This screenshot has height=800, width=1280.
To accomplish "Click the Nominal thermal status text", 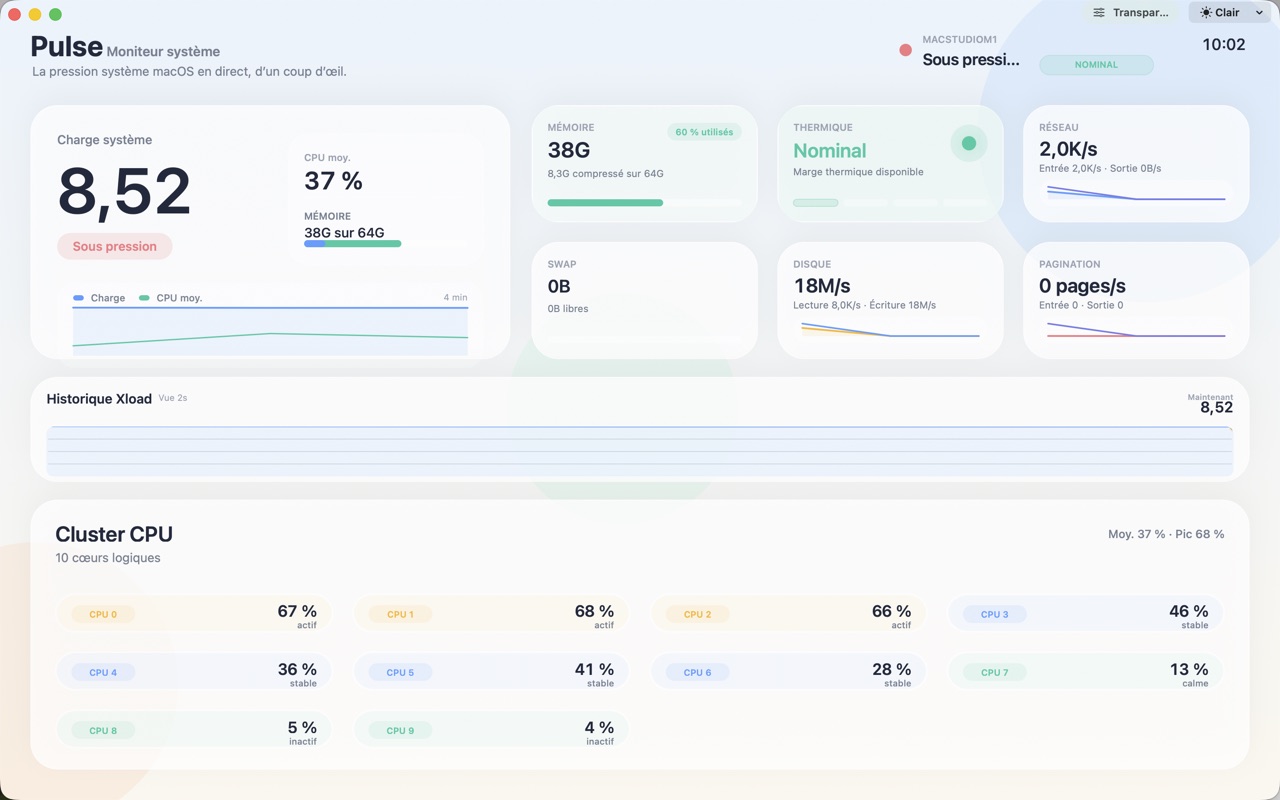I will pos(830,151).
